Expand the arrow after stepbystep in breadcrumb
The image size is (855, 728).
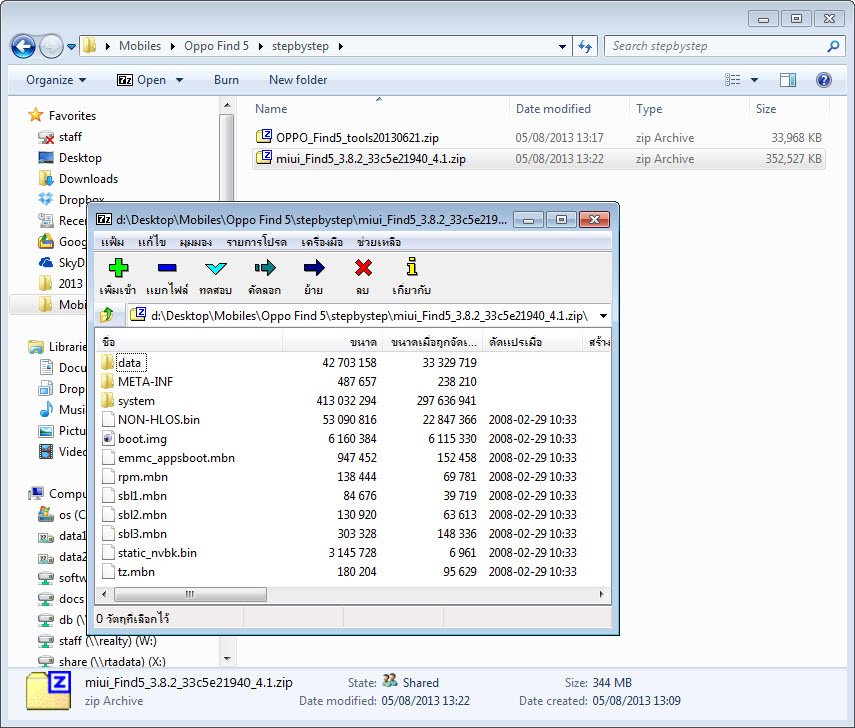pyautogui.click(x=341, y=46)
